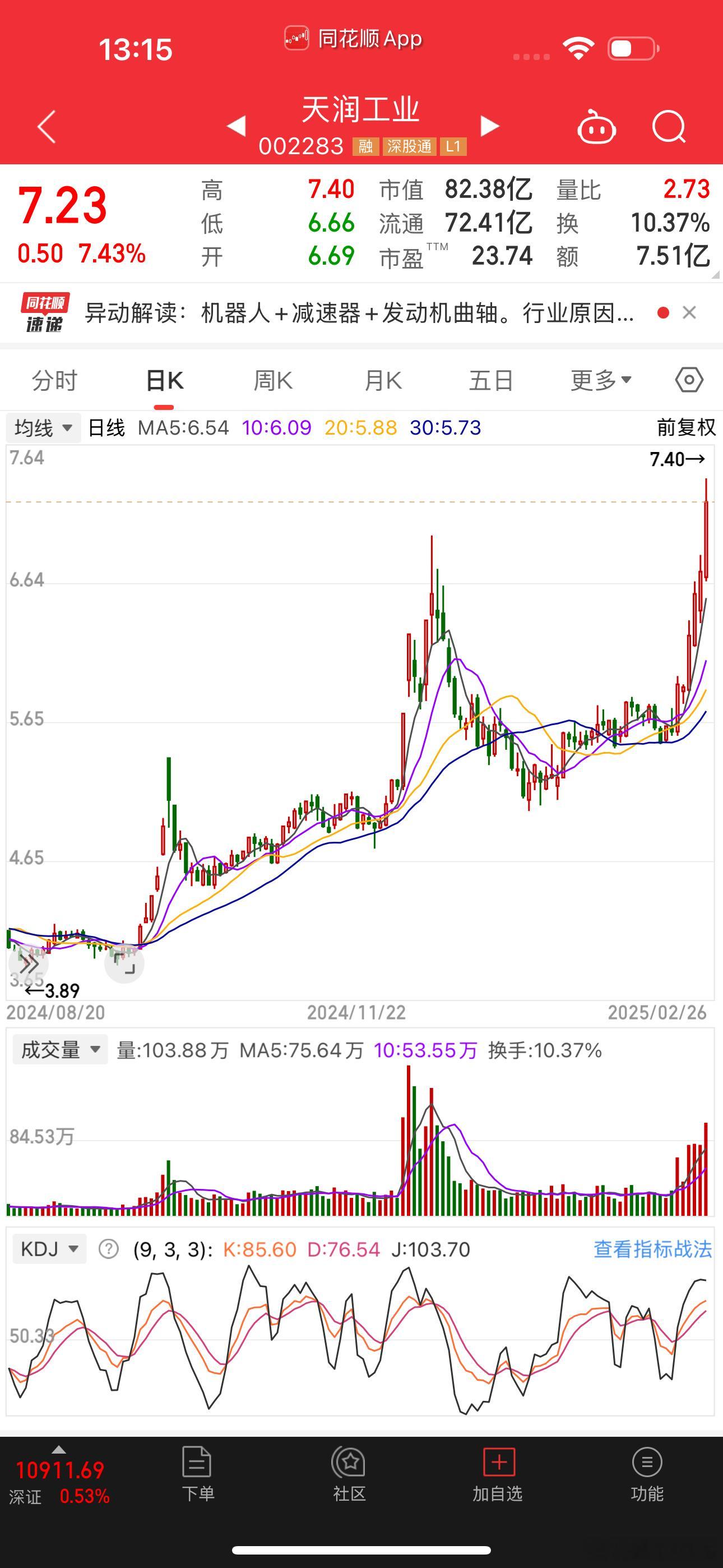Open chart settings hexagon icon

[x=689, y=380]
